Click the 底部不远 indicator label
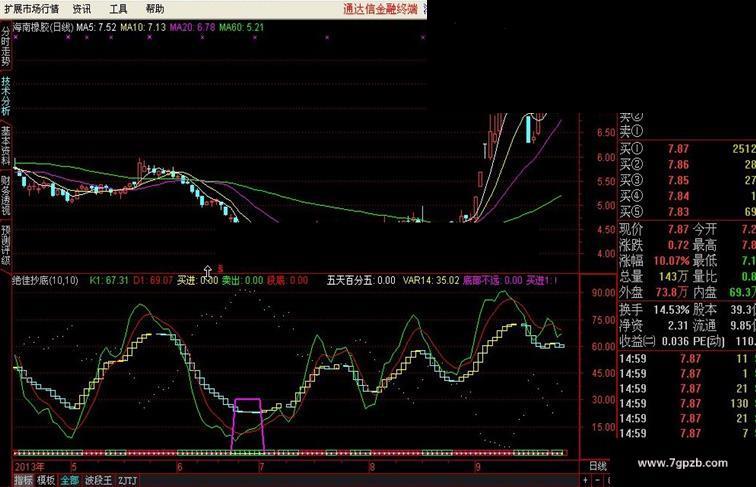This screenshot has width=756, height=487. [493, 281]
